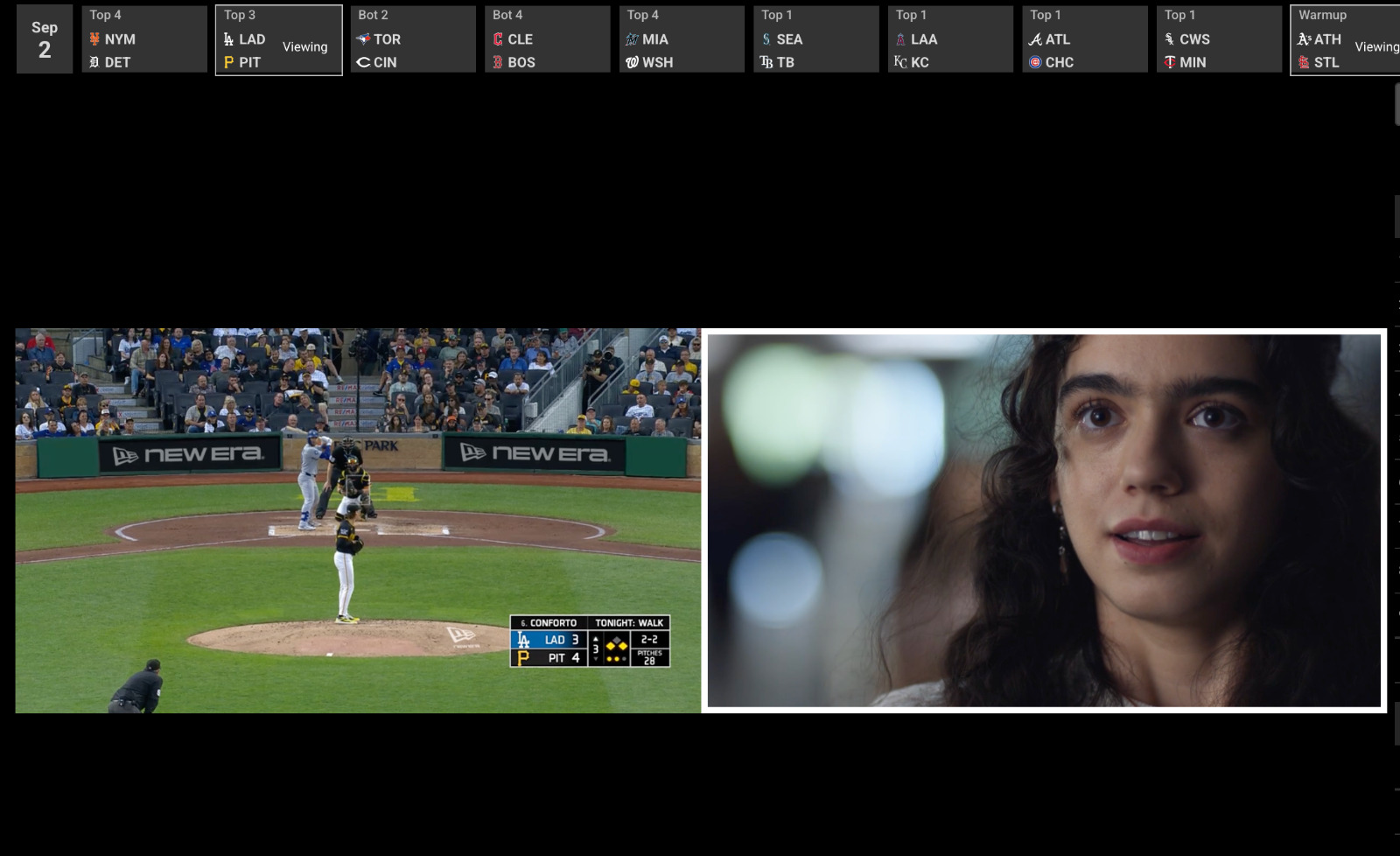Select the LAA vs KC game tile
1400x856 pixels.
pos(950,39)
